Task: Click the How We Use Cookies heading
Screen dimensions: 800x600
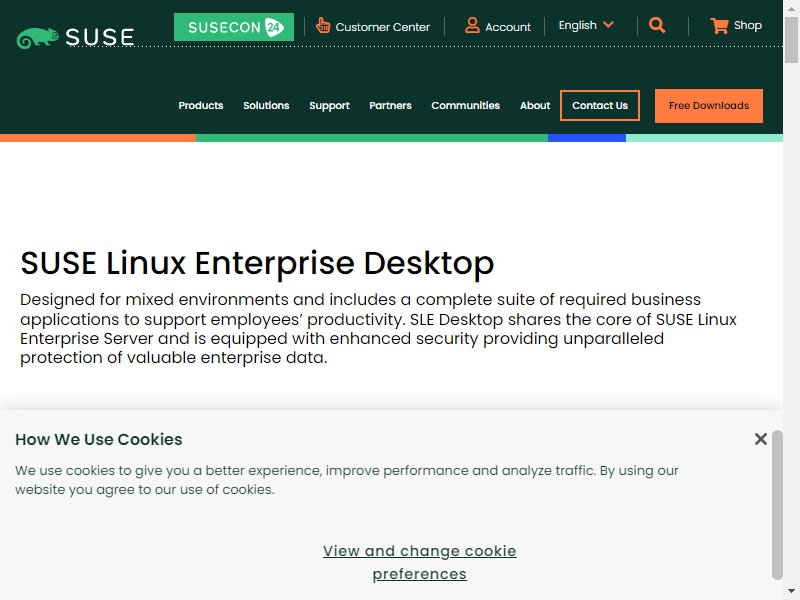Action: pyautogui.click(x=98, y=439)
